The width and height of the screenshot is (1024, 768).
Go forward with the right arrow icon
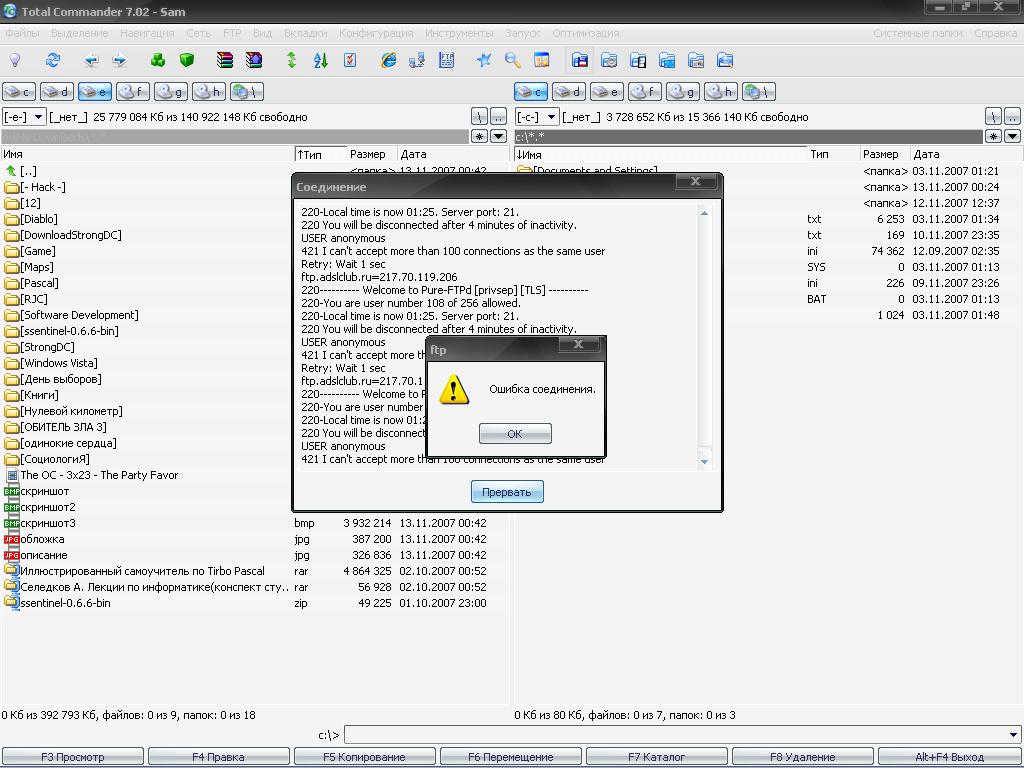point(120,61)
